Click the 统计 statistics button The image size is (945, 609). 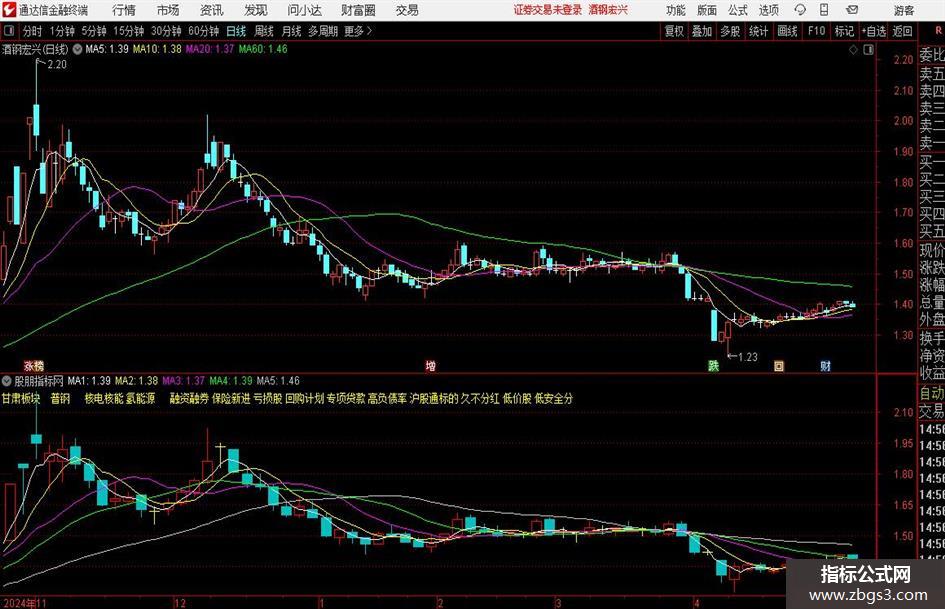pos(758,31)
